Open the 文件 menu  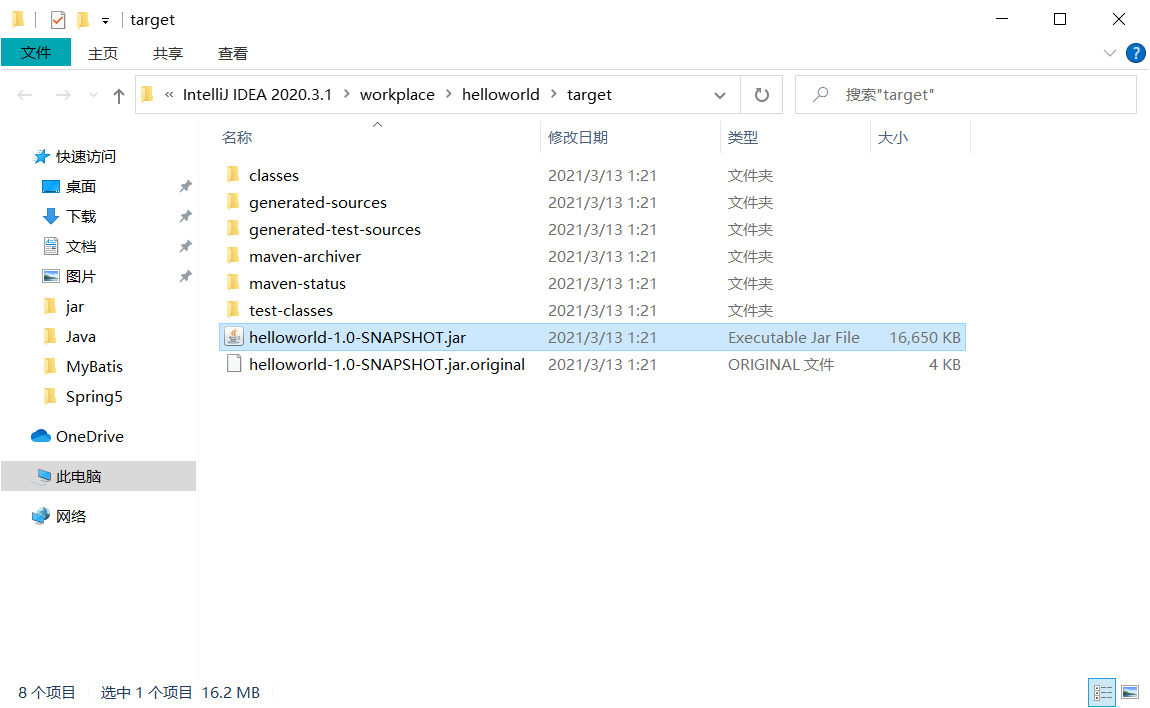[36, 53]
